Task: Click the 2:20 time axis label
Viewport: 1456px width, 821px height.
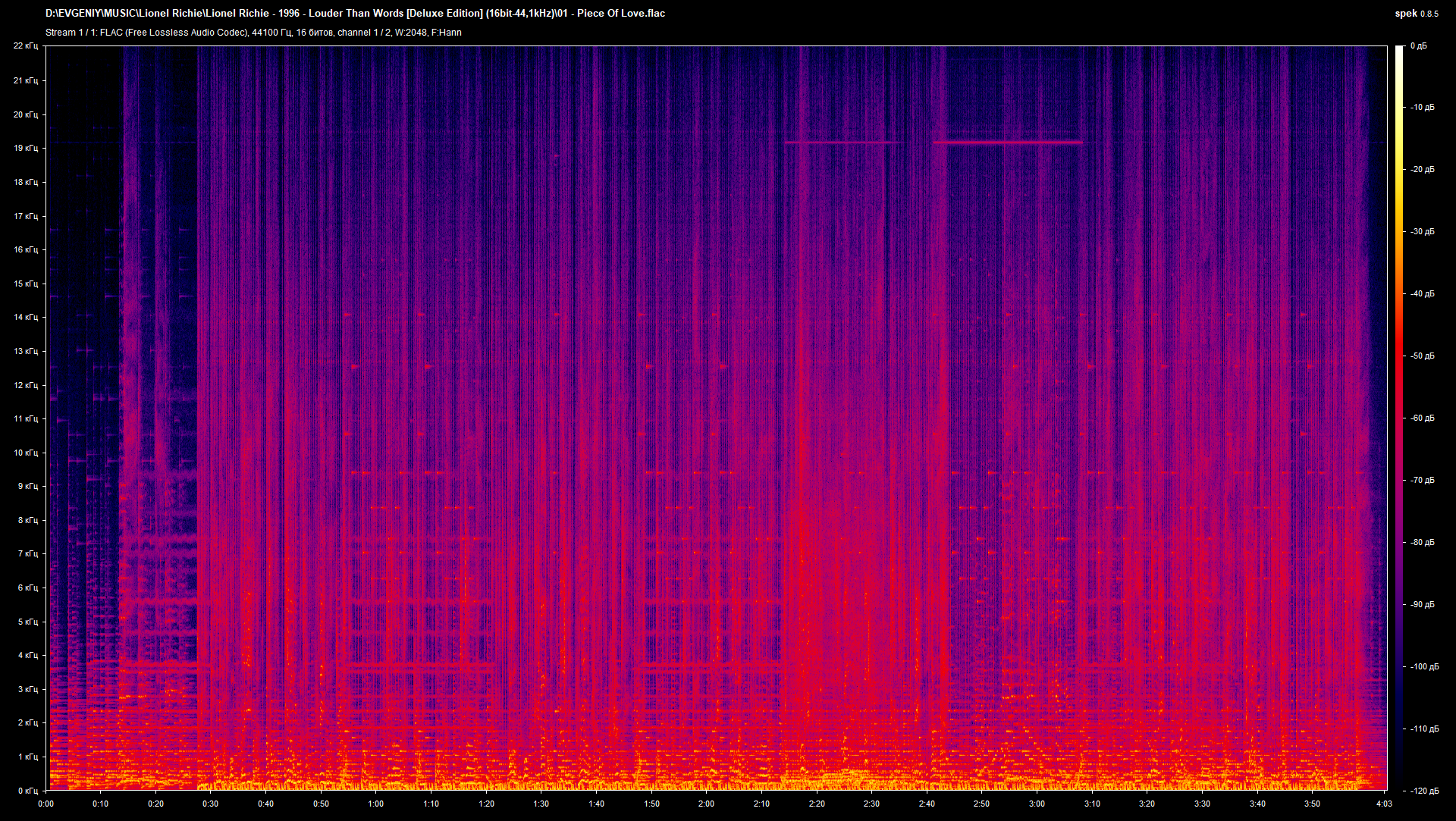Action: point(817,804)
